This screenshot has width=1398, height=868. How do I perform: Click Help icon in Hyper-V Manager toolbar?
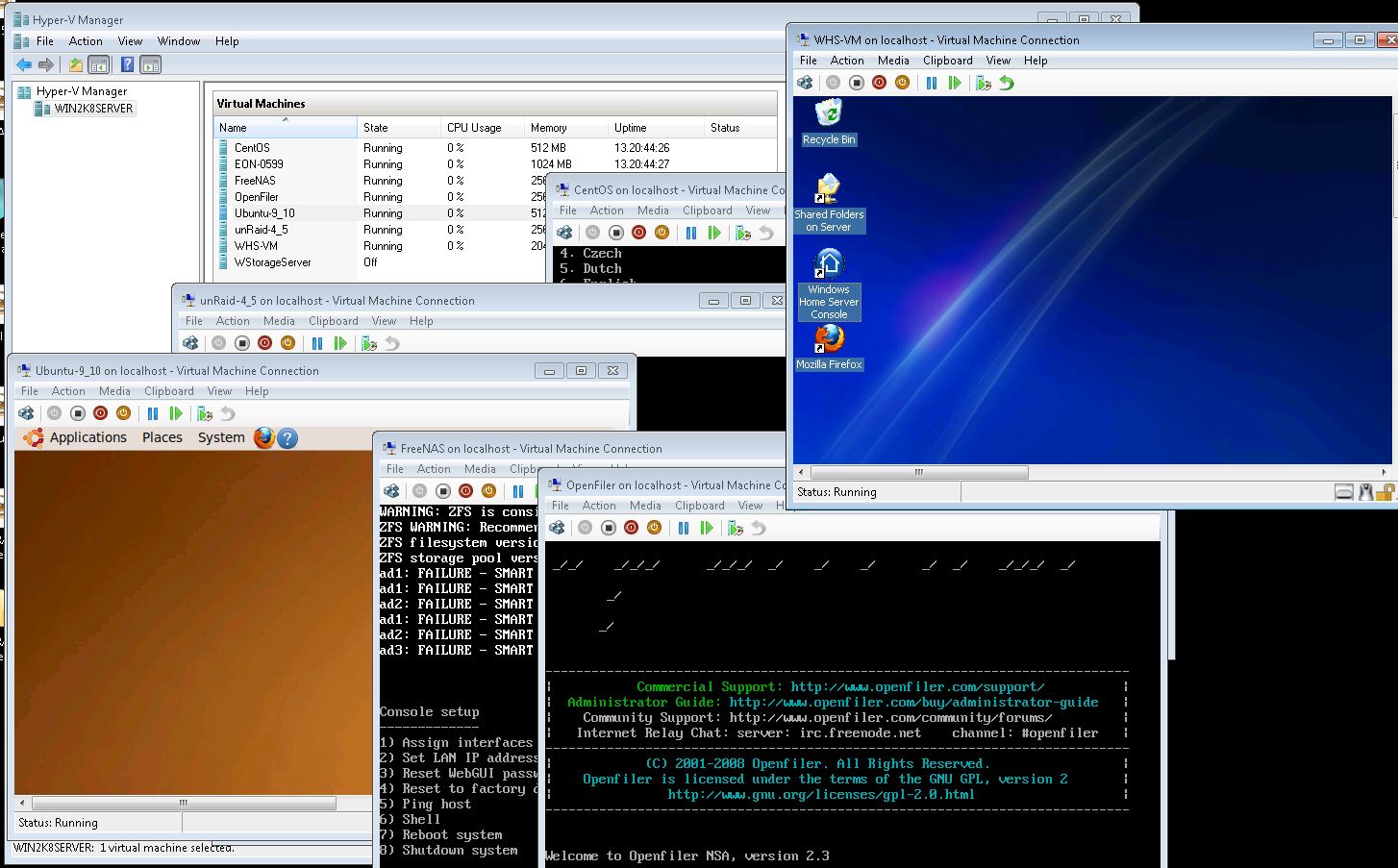coord(127,65)
